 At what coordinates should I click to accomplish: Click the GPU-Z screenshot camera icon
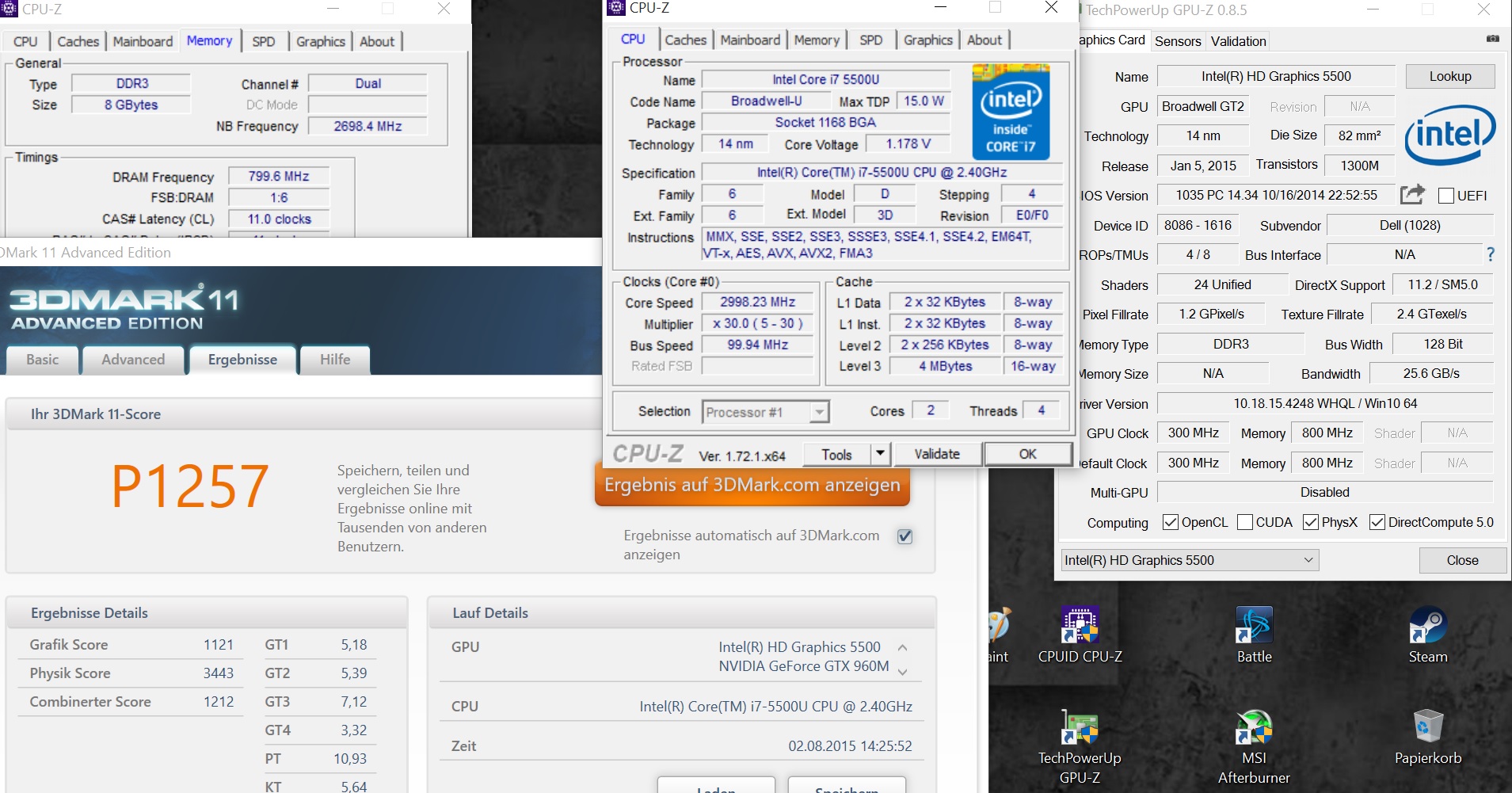coord(1492,39)
